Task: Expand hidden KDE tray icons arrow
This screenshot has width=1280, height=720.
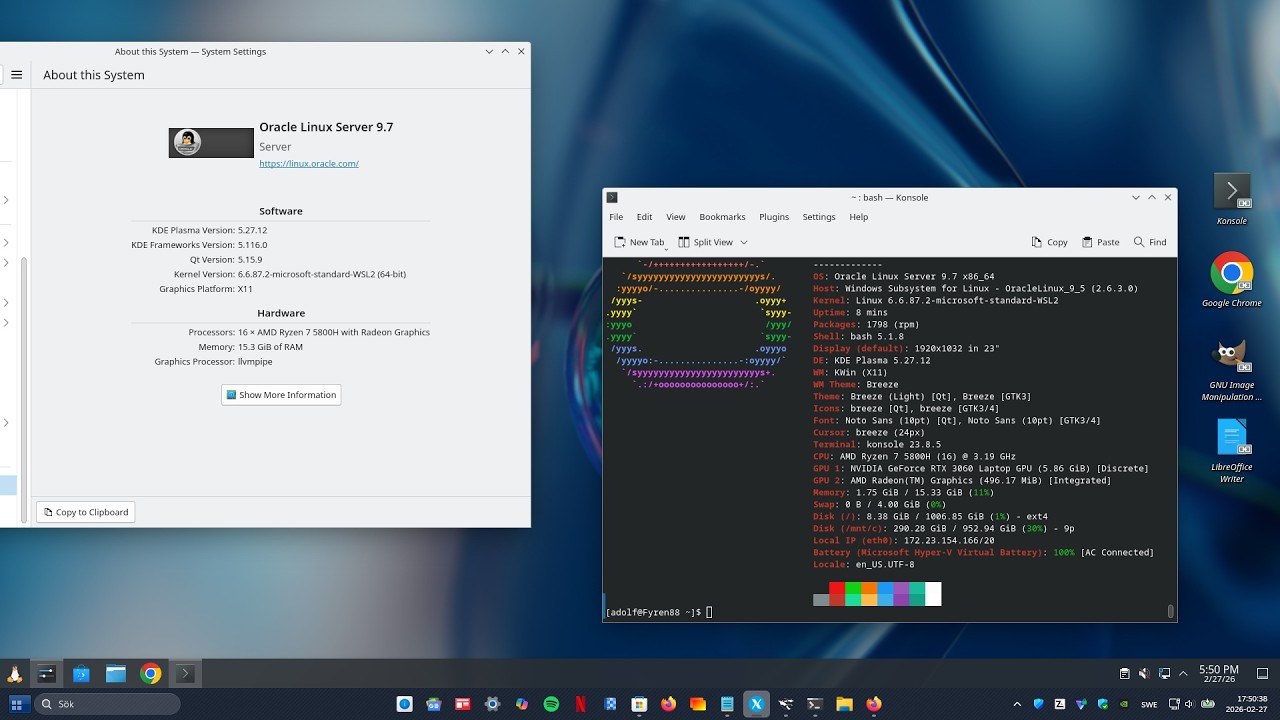Action: click(1184, 674)
